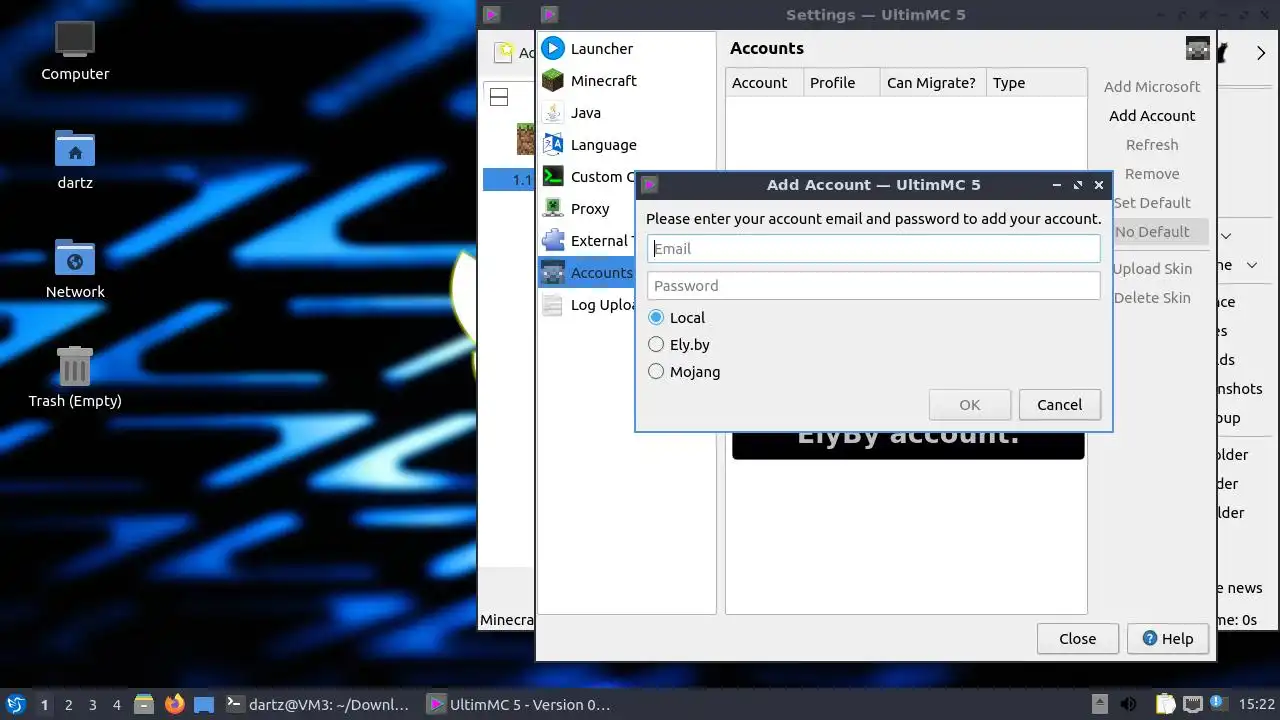
Task: Open the Log Upload settings page
Action: 587,304
